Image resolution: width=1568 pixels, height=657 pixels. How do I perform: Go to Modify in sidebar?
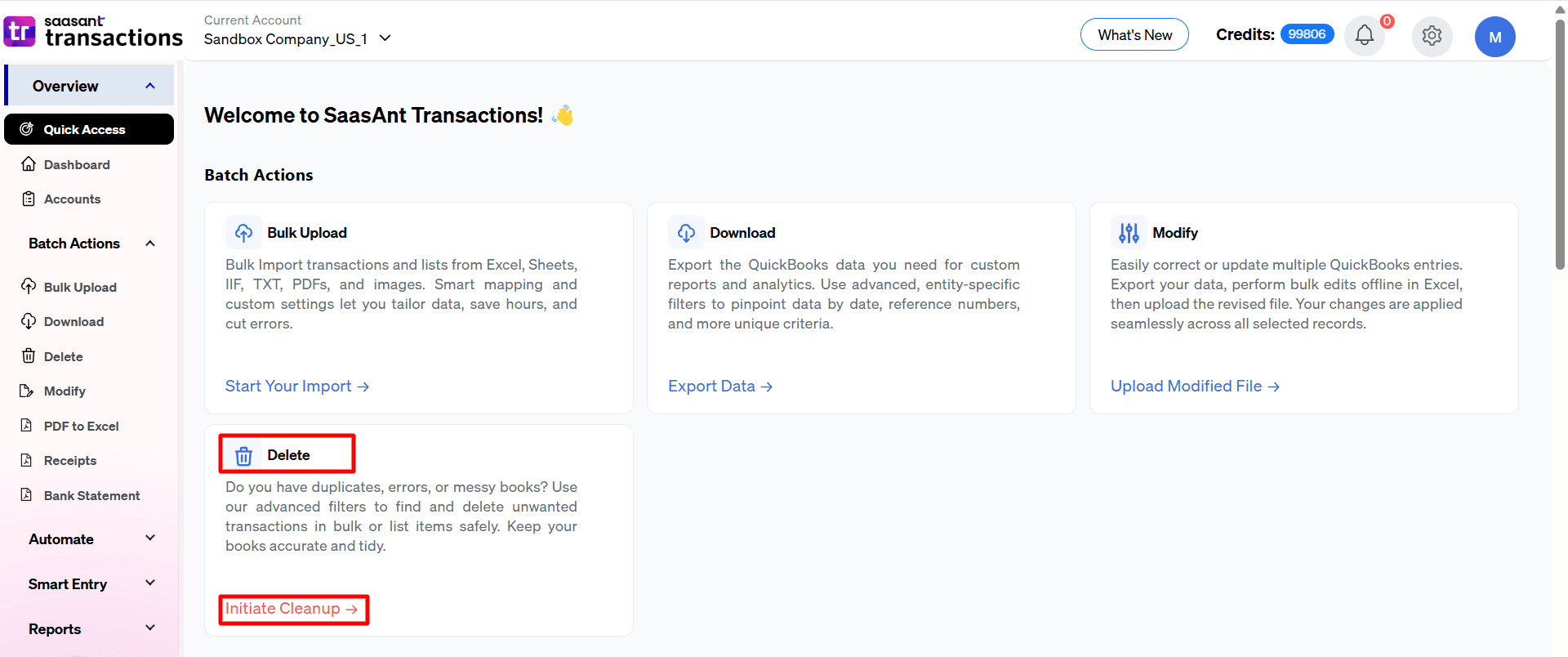65,391
